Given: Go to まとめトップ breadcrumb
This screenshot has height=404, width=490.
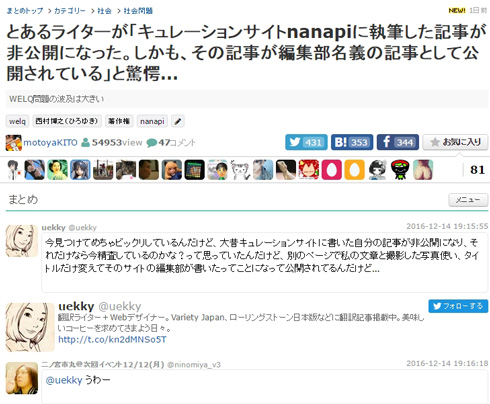Looking at the screenshot, I should [x=25, y=11].
